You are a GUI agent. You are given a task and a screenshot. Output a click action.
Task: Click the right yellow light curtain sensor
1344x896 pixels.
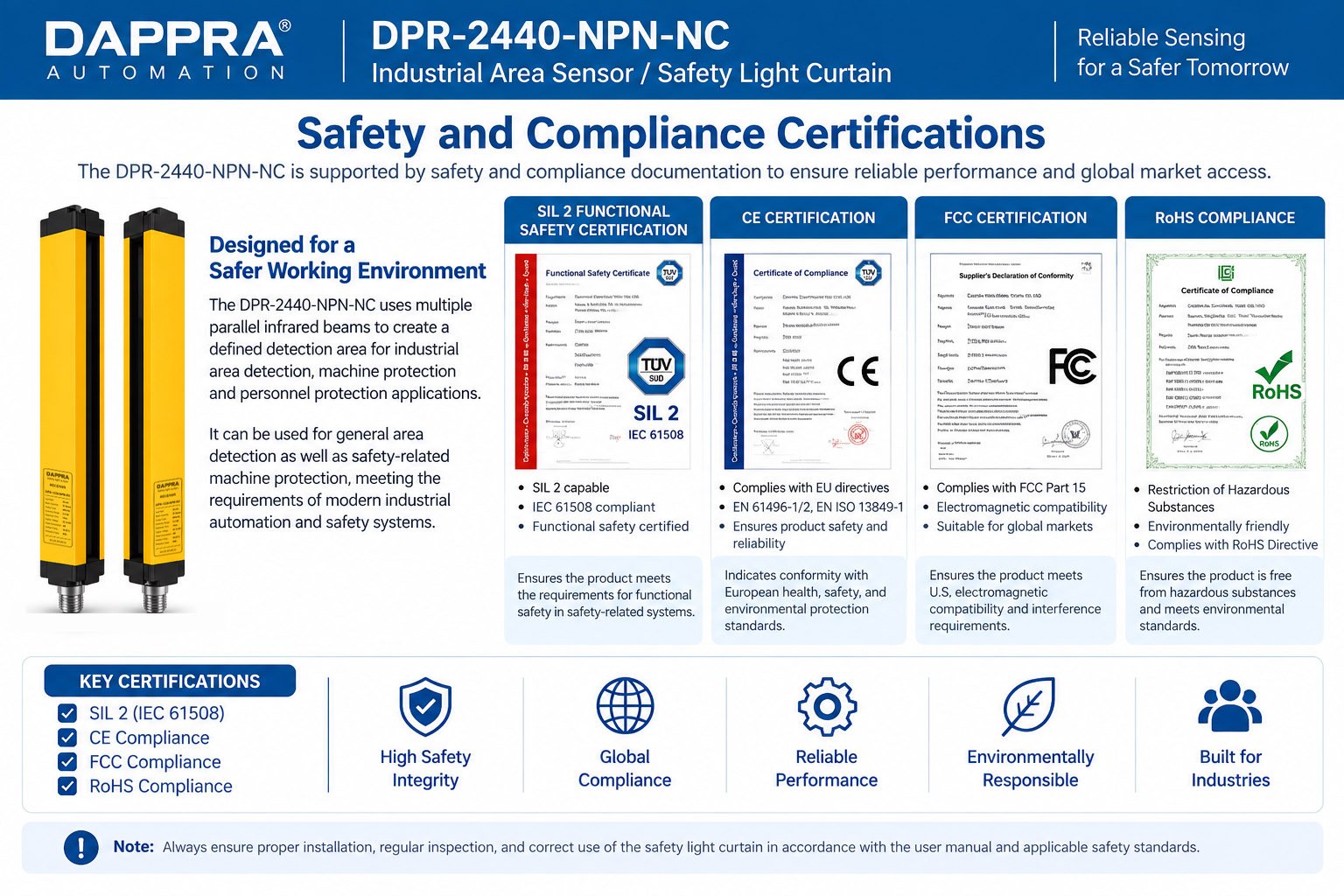point(156,409)
